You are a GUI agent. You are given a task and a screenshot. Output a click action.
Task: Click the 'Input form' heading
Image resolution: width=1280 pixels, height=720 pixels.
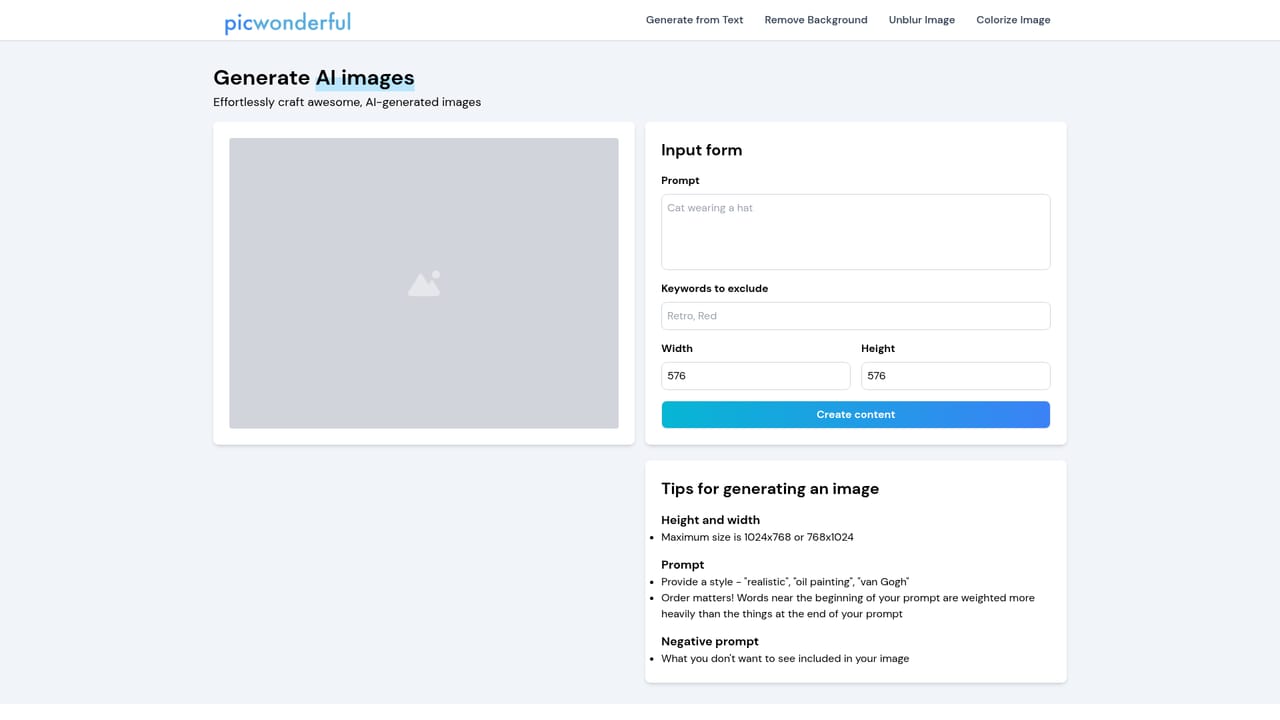(702, 150)
